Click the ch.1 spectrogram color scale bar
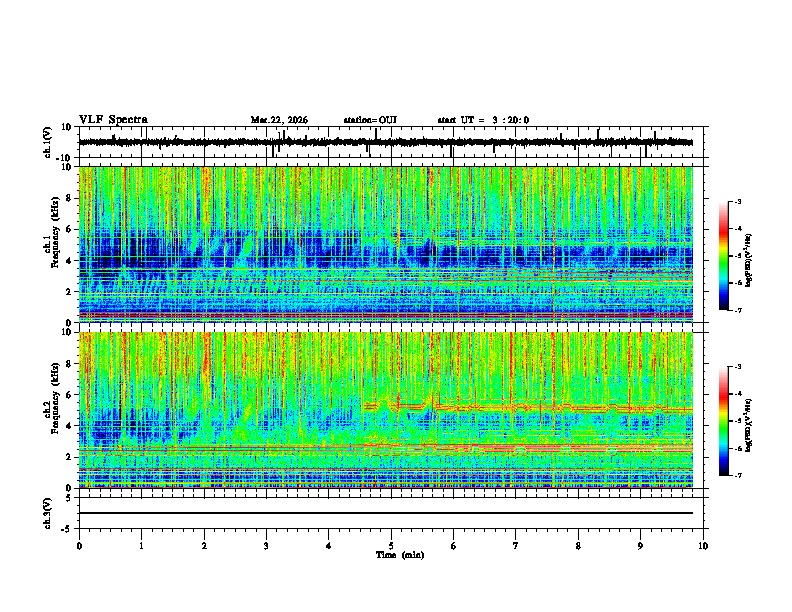Image resolution: width=792 pixels, height=612 pixels. pyautogui.click(x=724, y=256)
